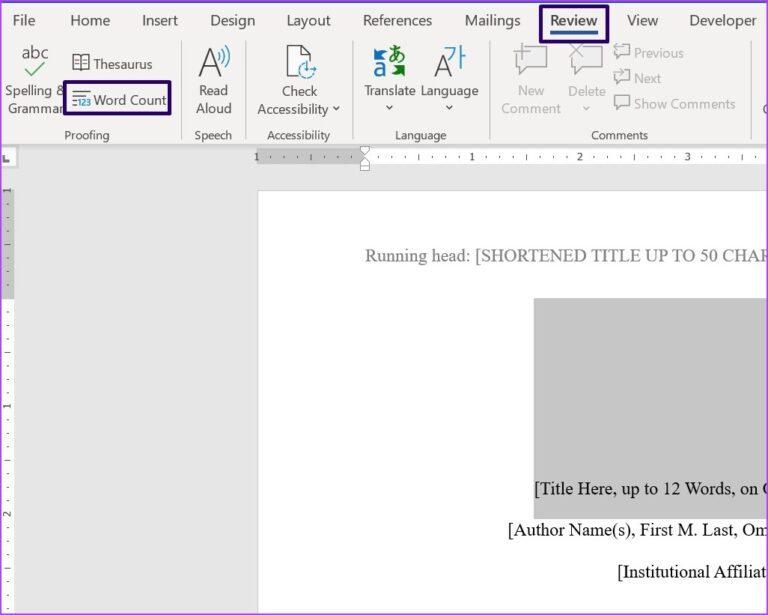Switch to the Design tab
The height and width of the screenshot is (615, 768).
[x=233, y=21]
